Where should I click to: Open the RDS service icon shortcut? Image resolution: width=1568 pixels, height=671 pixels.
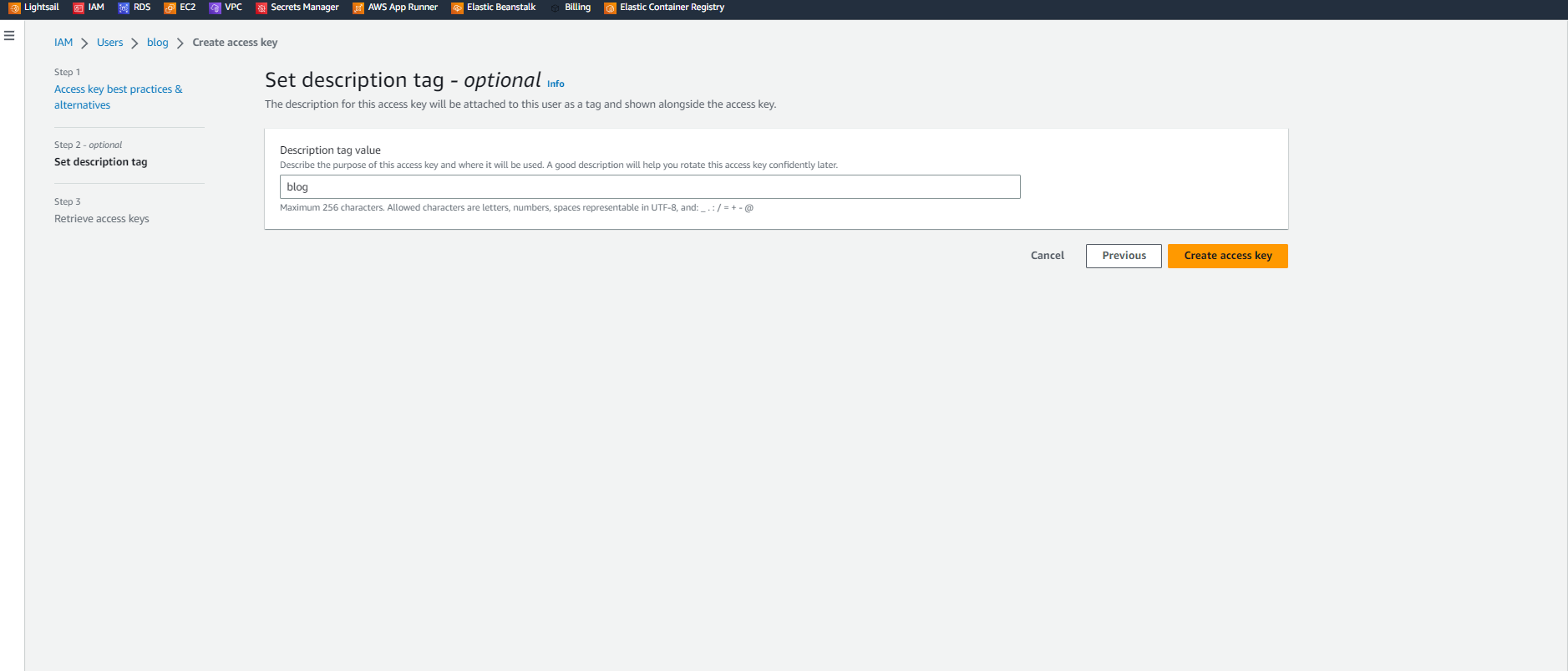pos(124,8)
